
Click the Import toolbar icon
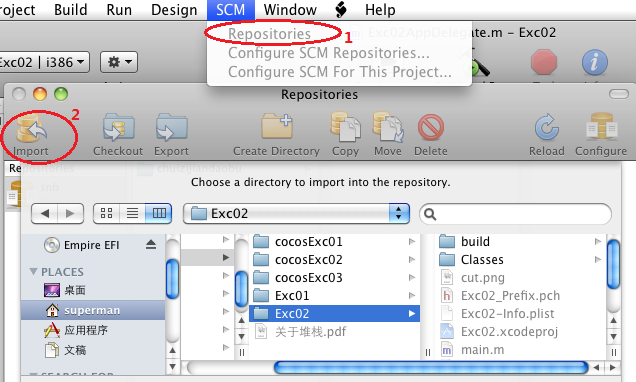pos(31,128)
